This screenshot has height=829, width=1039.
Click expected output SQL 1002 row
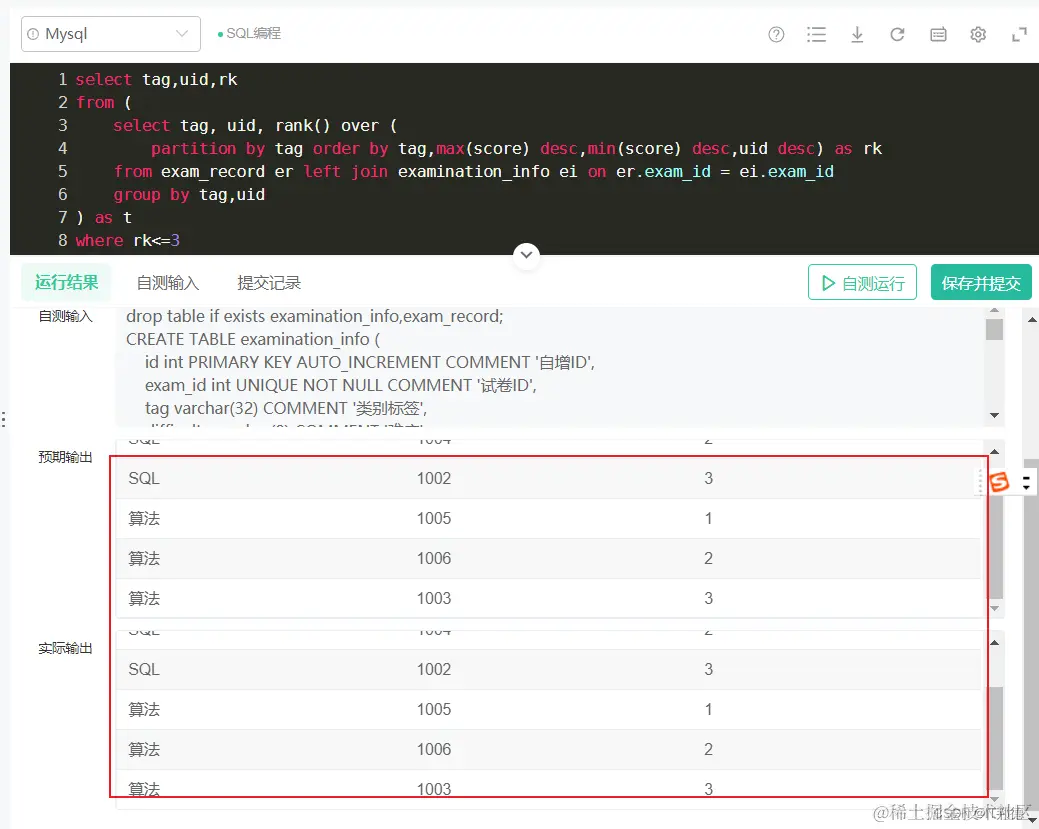tap(549, 478)
